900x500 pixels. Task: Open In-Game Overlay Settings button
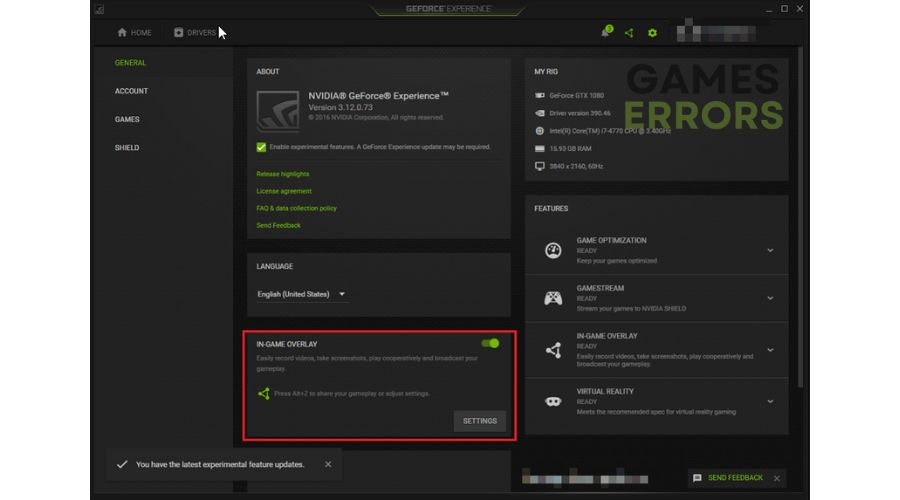(x=479, y=421)
